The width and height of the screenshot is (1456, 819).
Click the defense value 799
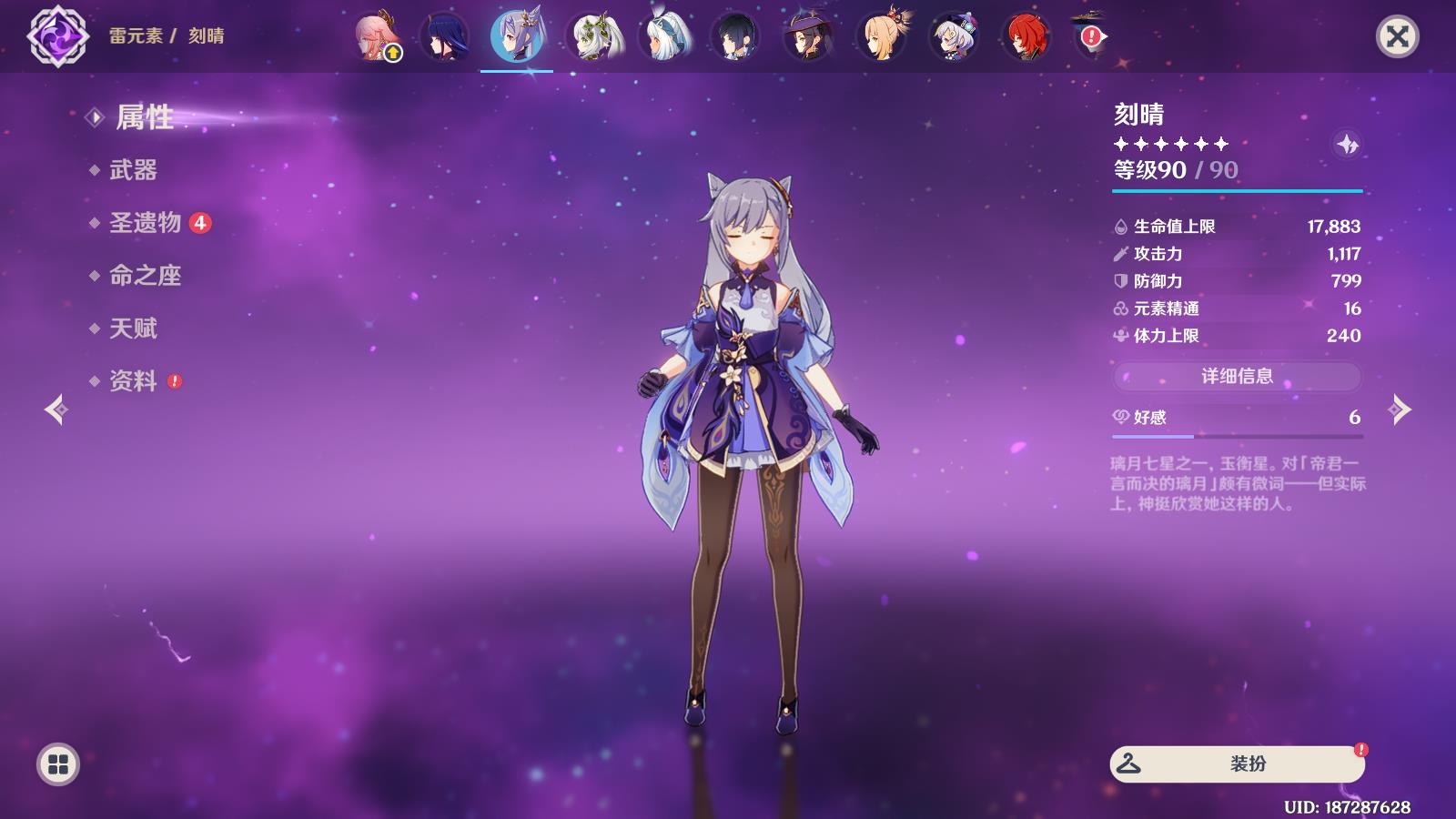pyautogui.click(x=1346, y=281)
